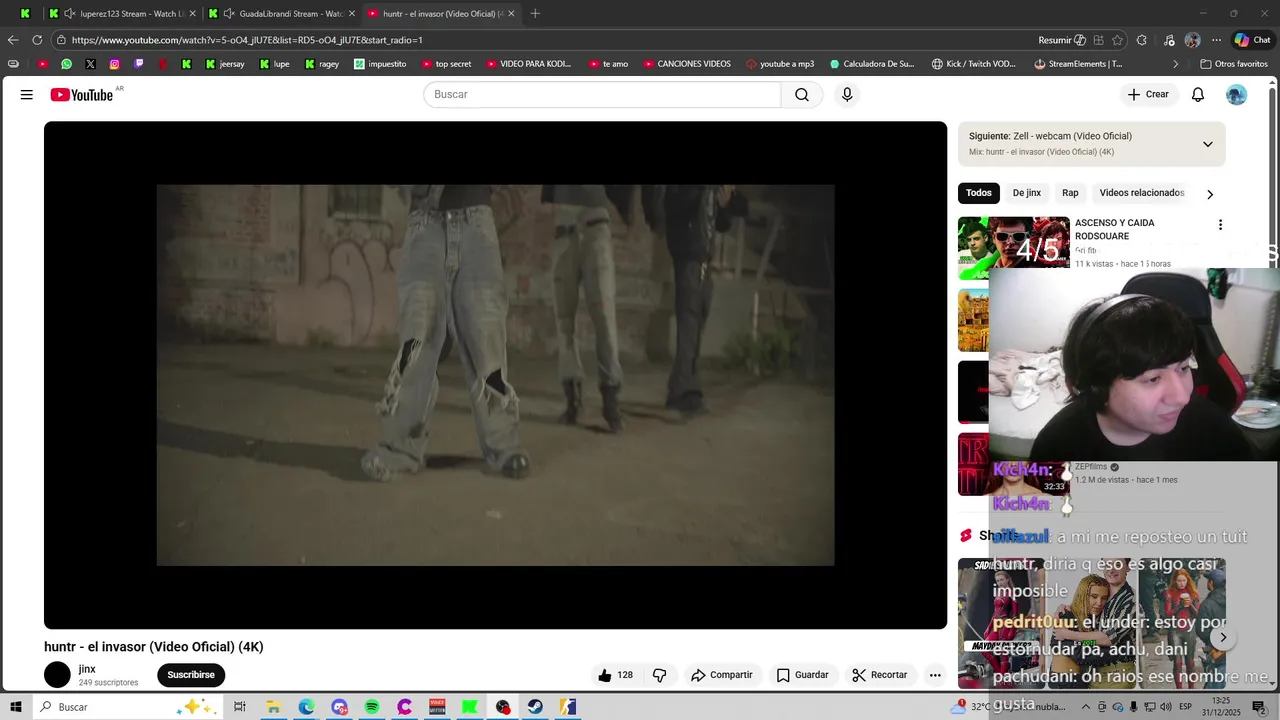
Task: Switch to luperez123 Stream tab
Action: pos(123,13)
